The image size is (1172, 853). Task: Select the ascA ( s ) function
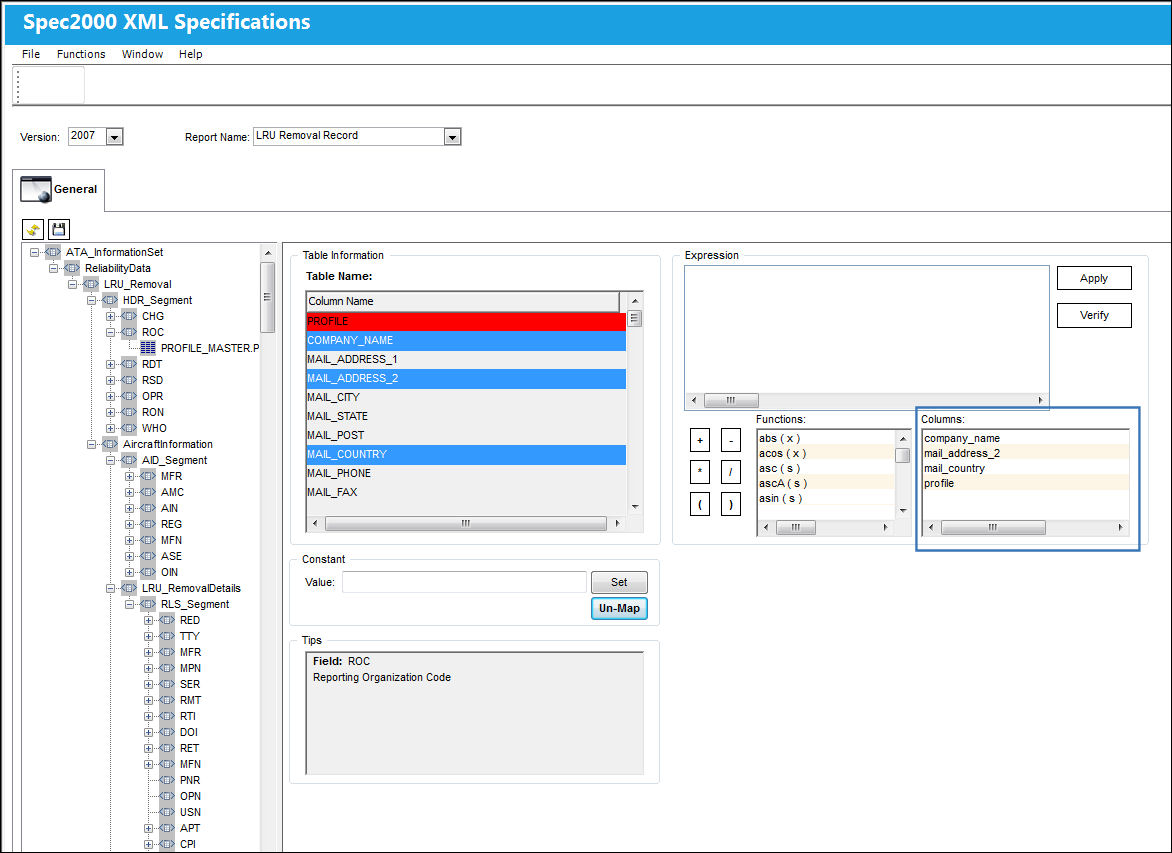(x=826, y=484)
